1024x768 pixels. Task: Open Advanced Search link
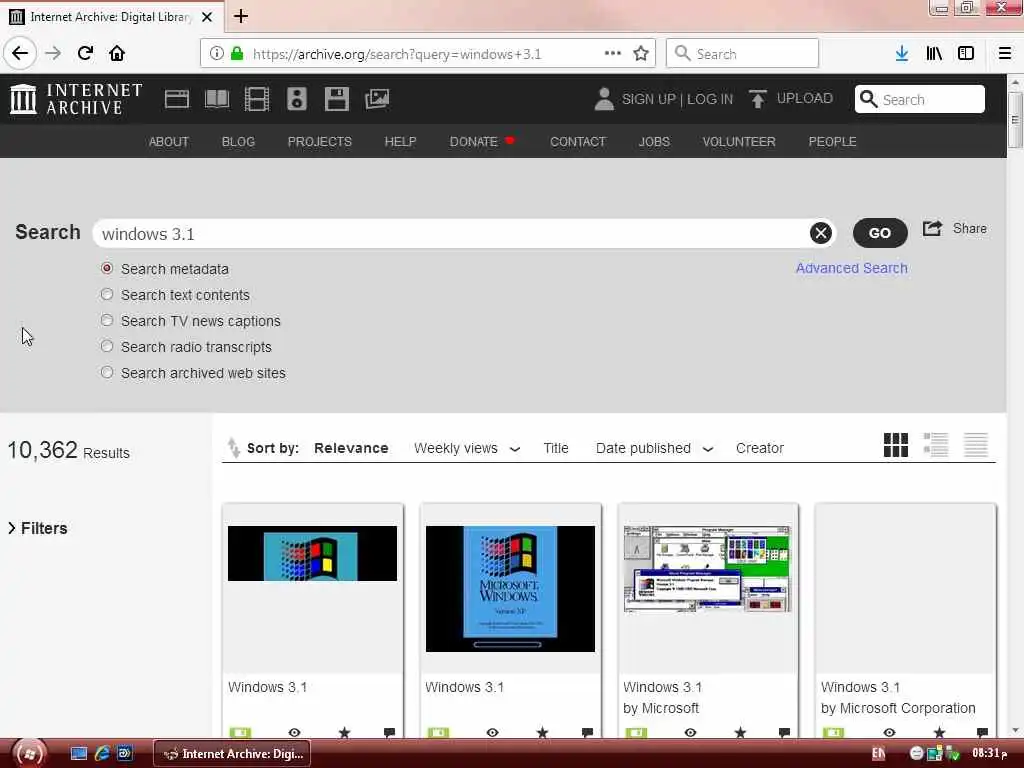click(x=852, y=268)
